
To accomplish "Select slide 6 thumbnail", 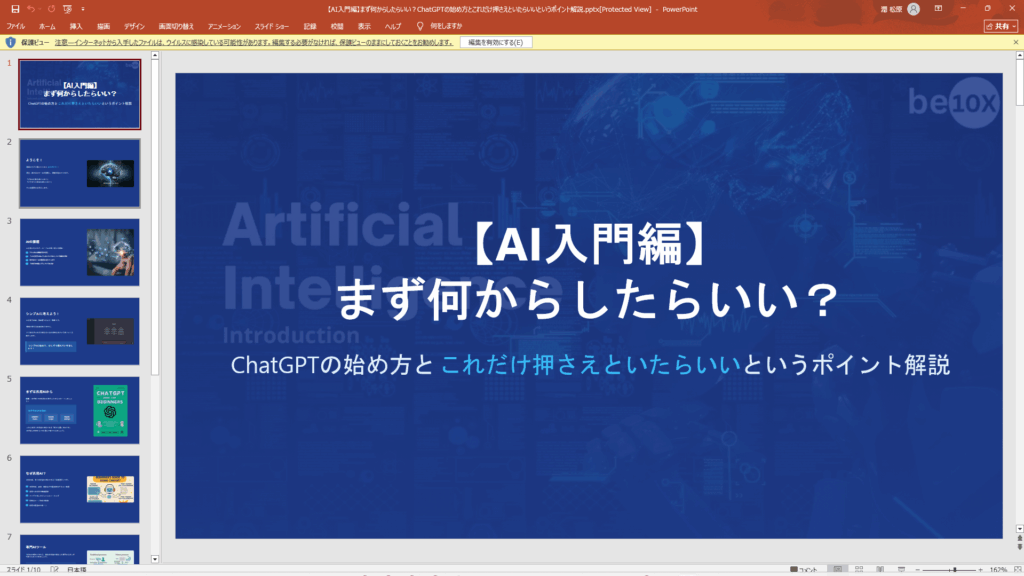I will point(80,489).
